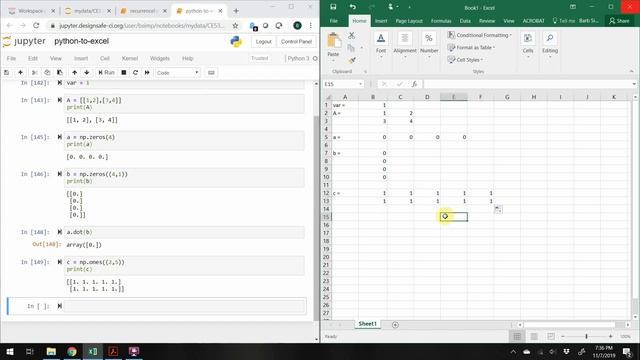640x360 pixels.
Task: Click the Trusted notebook indicator
Action: pyautogui.click(x=260, y=58)
